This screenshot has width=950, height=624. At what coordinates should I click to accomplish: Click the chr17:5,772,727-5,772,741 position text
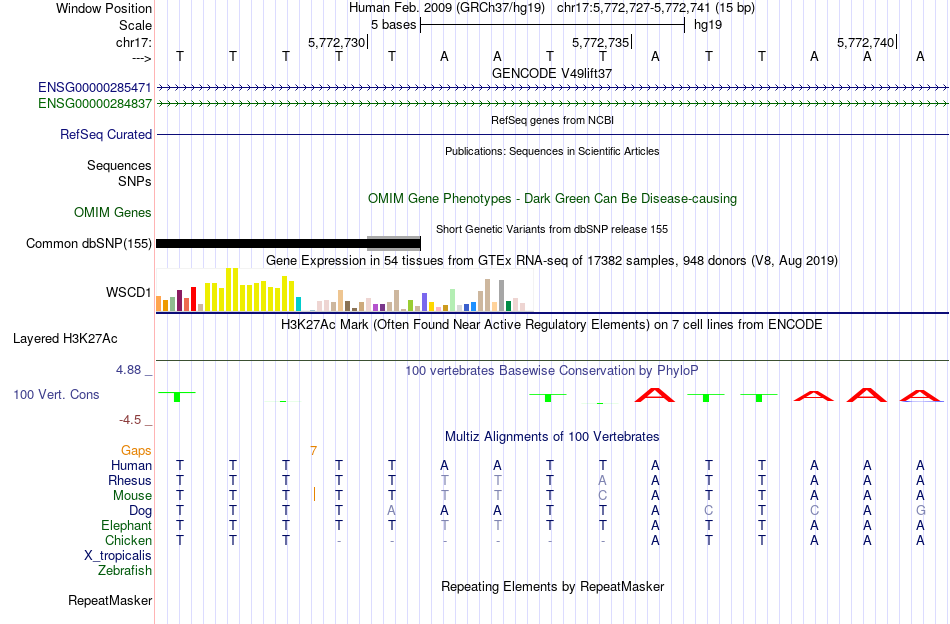656,8
